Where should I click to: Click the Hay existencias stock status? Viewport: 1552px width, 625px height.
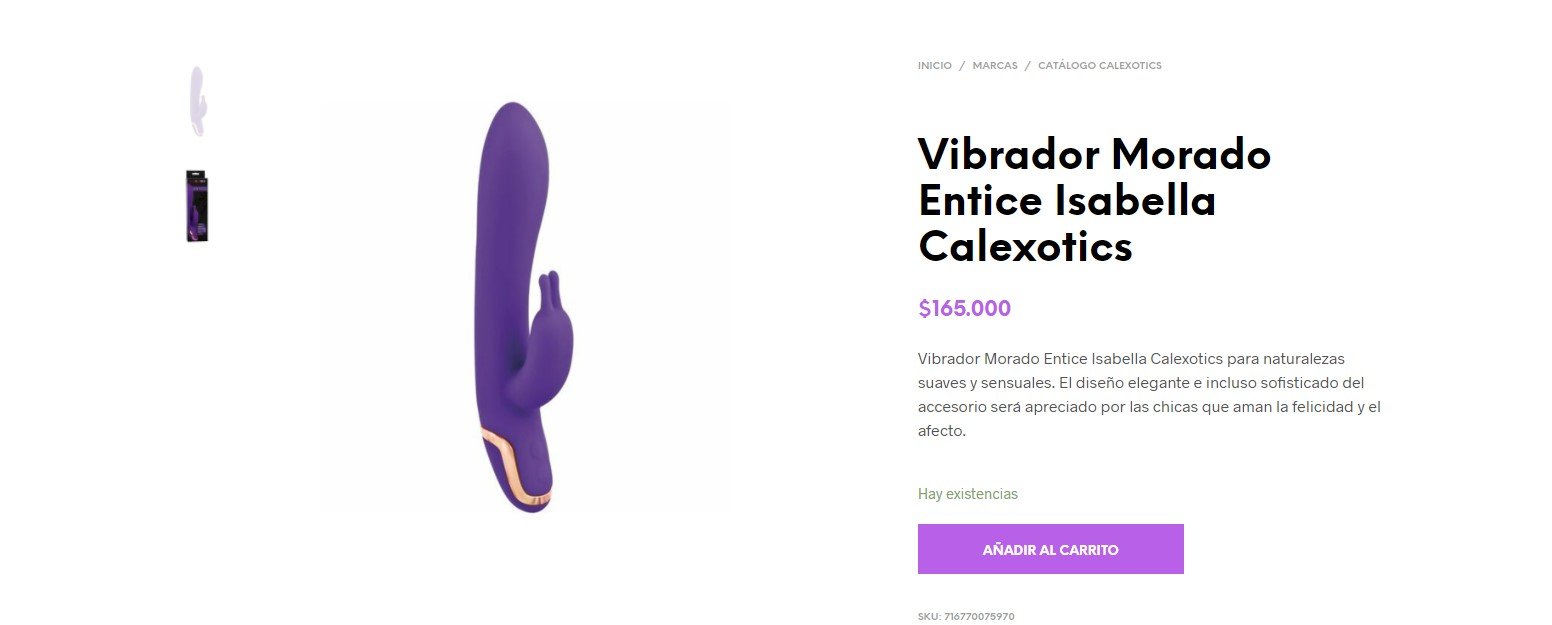[968, 494]
